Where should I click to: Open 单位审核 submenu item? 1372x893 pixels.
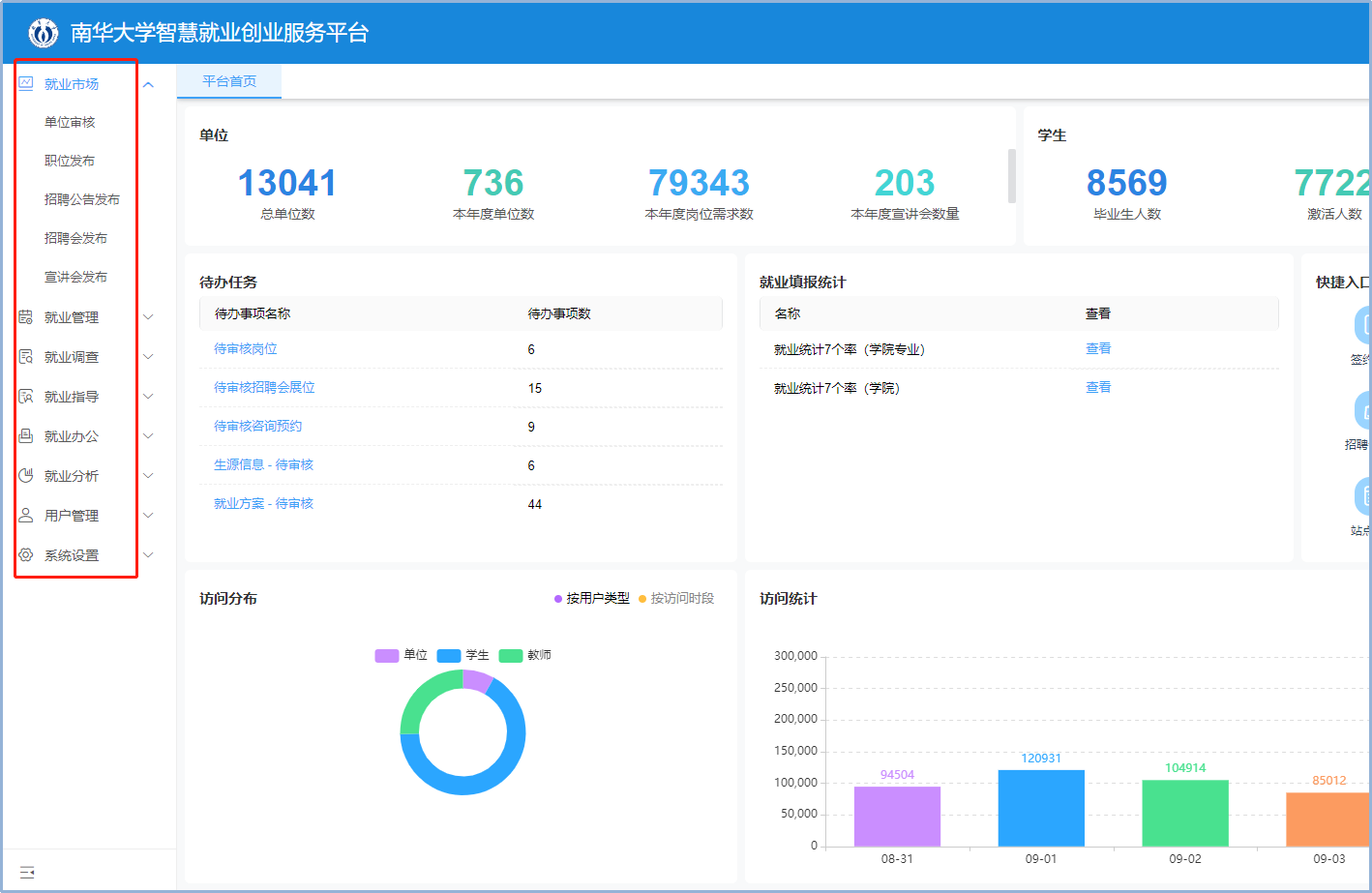click(70, 123)
